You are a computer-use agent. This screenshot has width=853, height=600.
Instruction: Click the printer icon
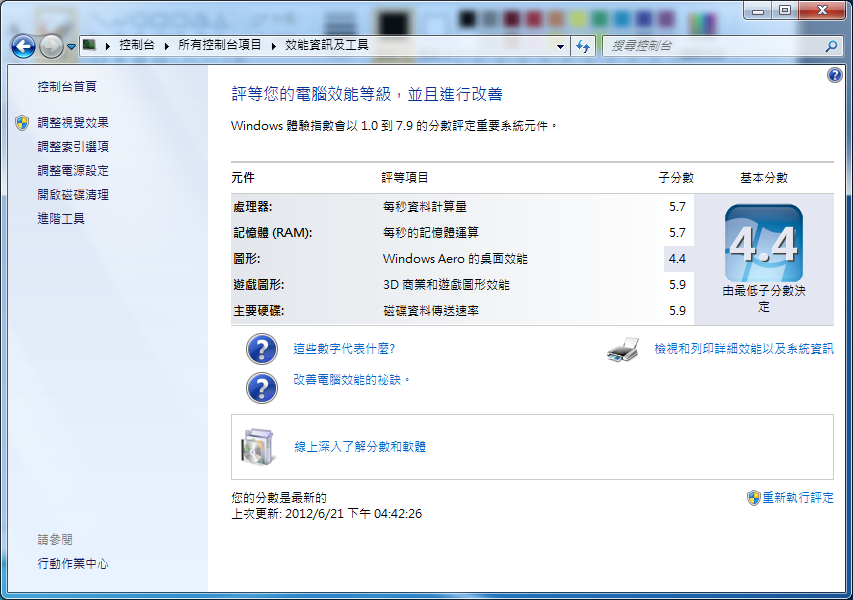[623, 350]
